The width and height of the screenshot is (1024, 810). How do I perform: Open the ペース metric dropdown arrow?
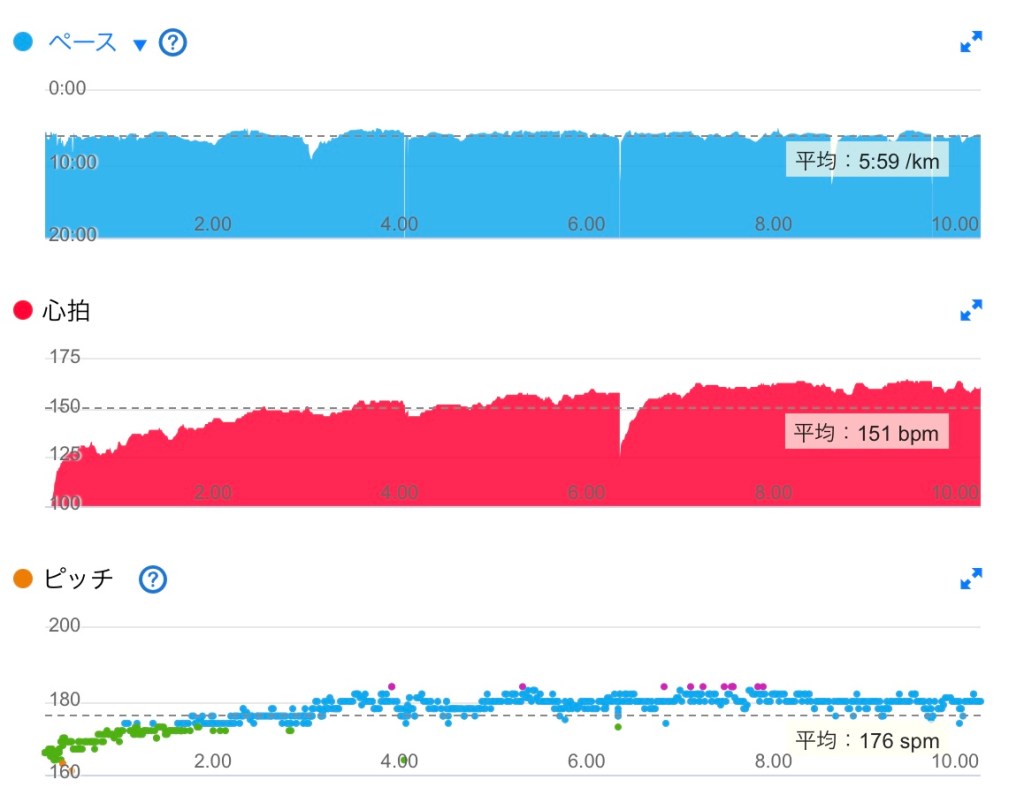pos(140,44)
